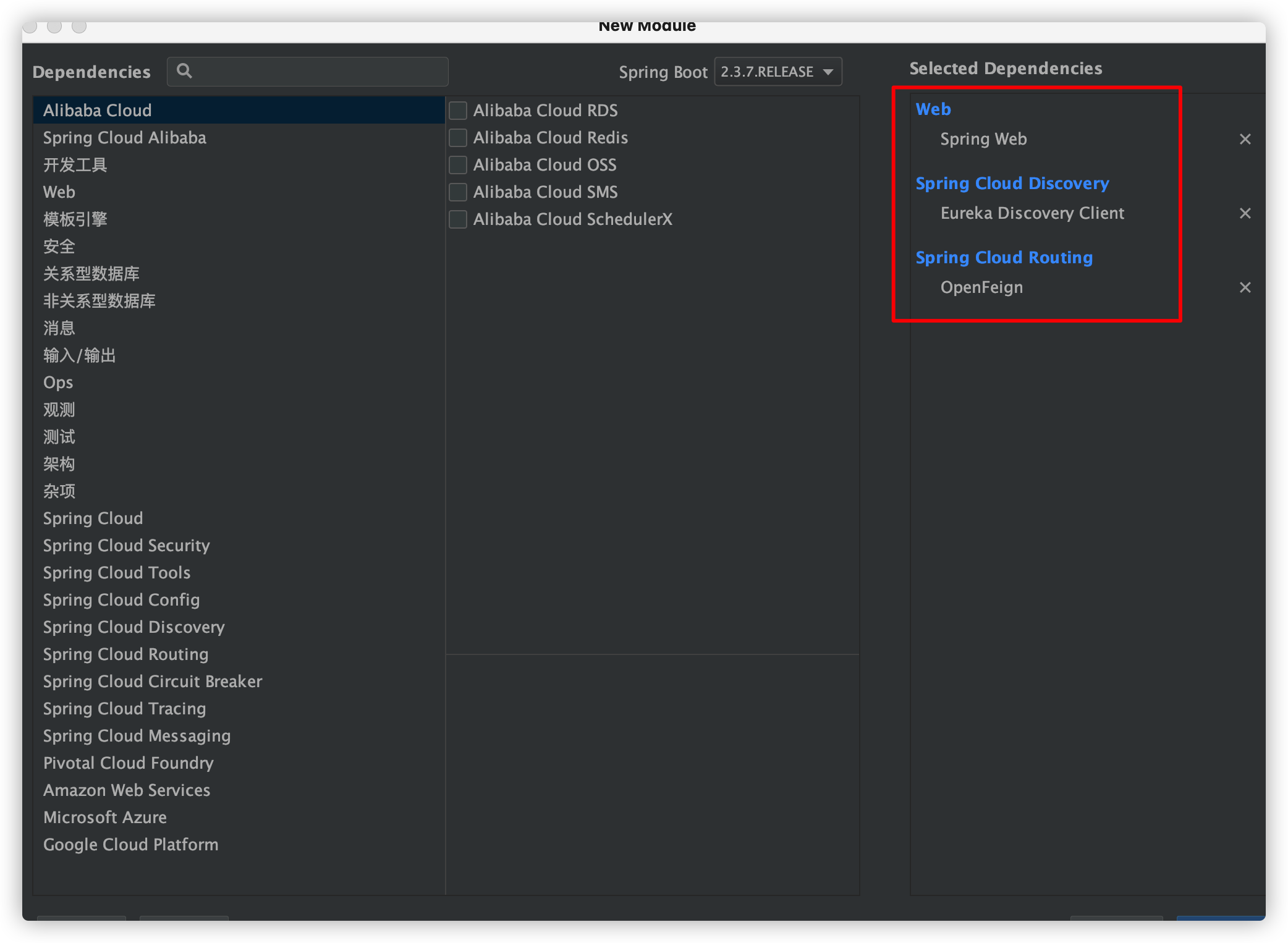Image resolution: width=1288 pixels, height=943 pixels.
Task: Select Spring Cloud Discovery in category list
Action: pos(239,627)
